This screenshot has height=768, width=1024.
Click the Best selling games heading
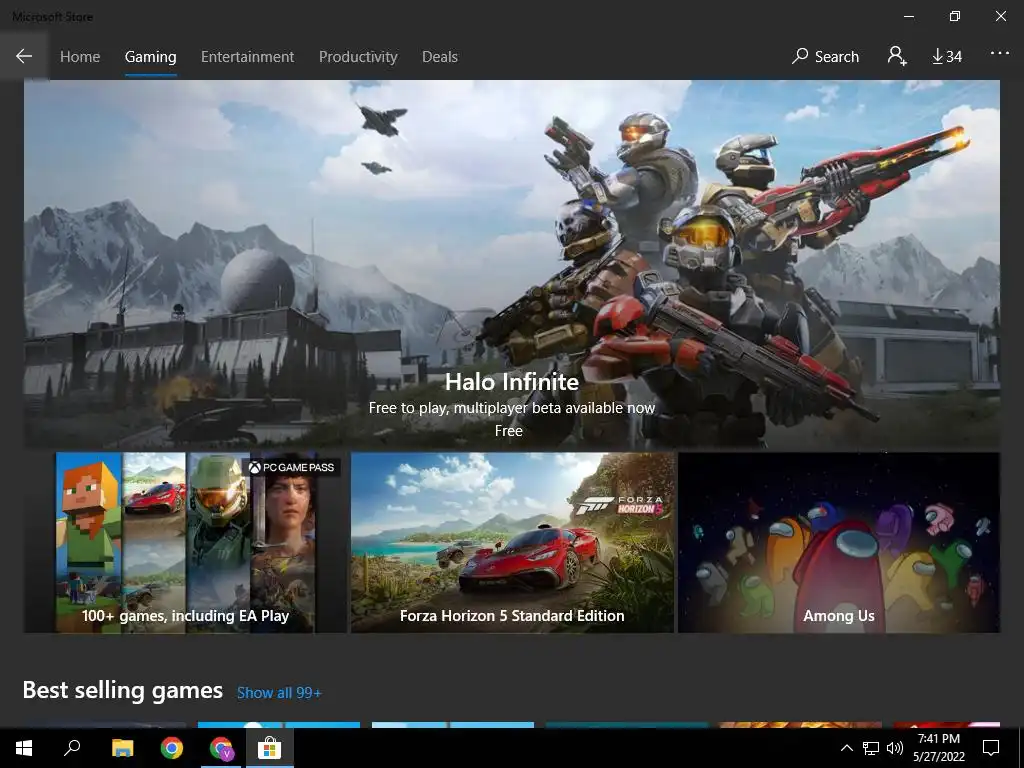pyautogui.click(x=123, y=690)
